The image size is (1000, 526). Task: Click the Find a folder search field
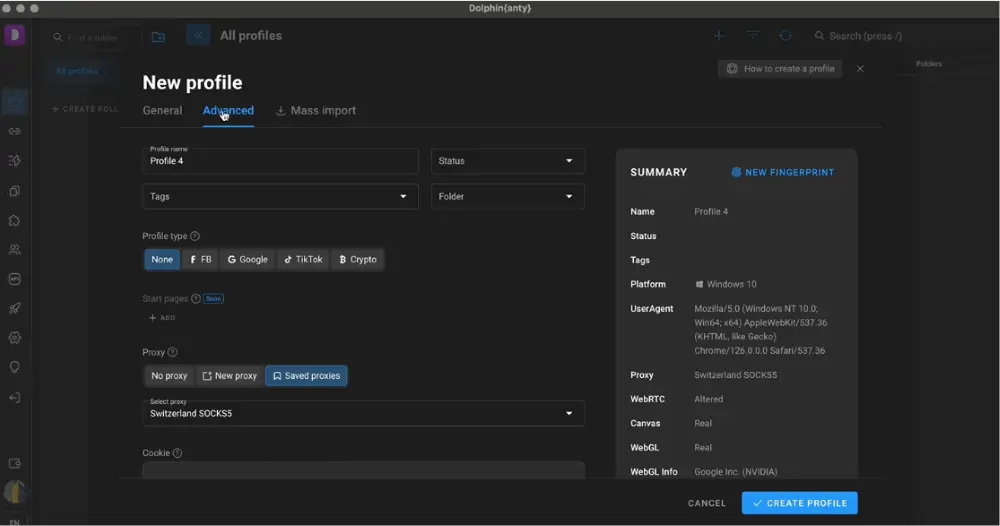[86, 38]
